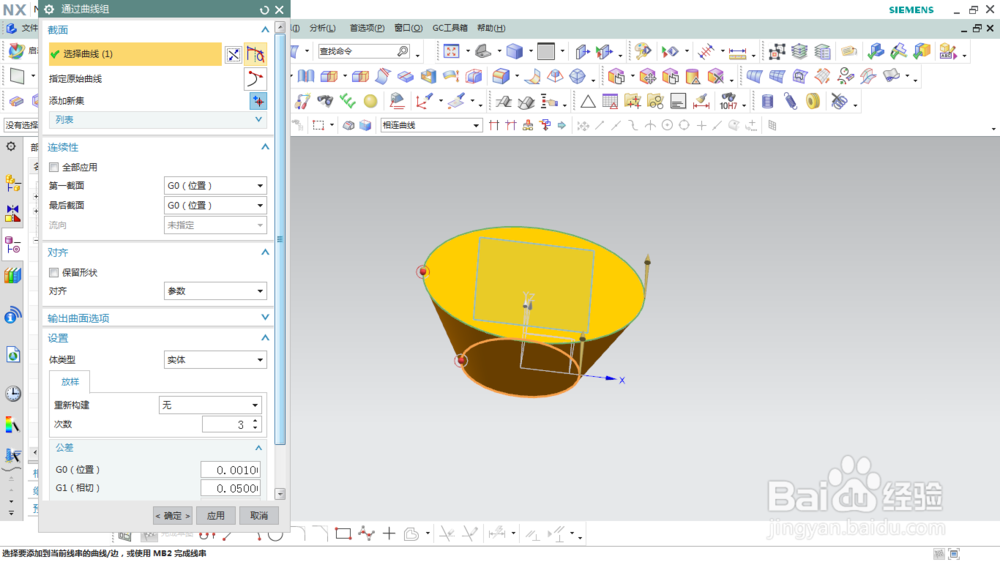This screenshot has width=1000, height=562.
Task: Click the add new set icon
Action: coord(258,101)
